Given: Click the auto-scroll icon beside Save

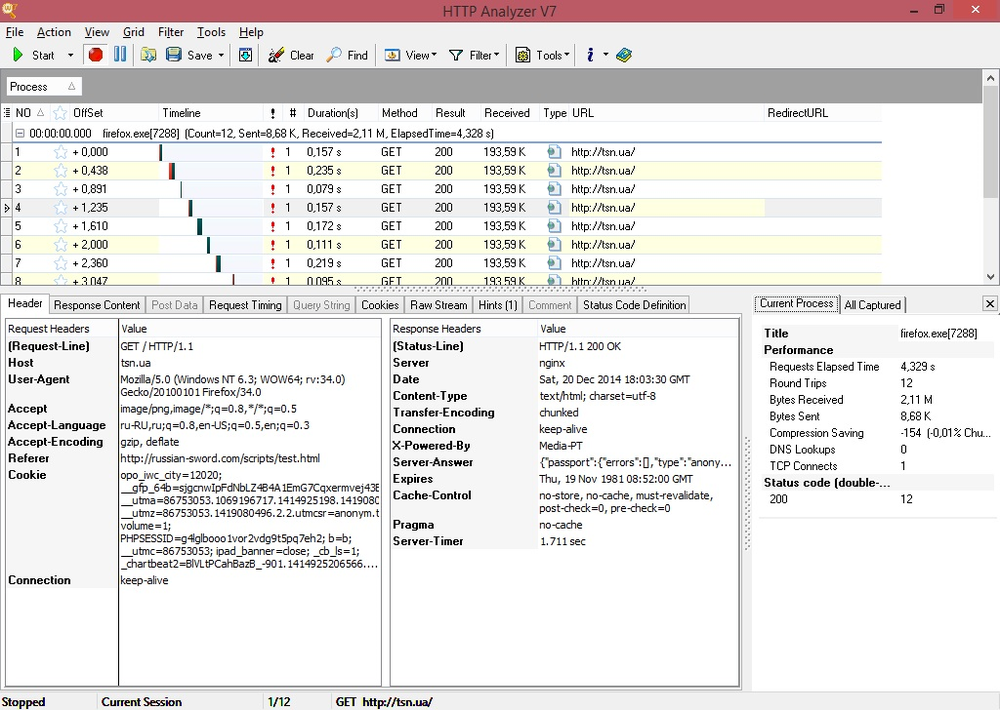Looking at the screenshot, I should [x=246, y=55].
